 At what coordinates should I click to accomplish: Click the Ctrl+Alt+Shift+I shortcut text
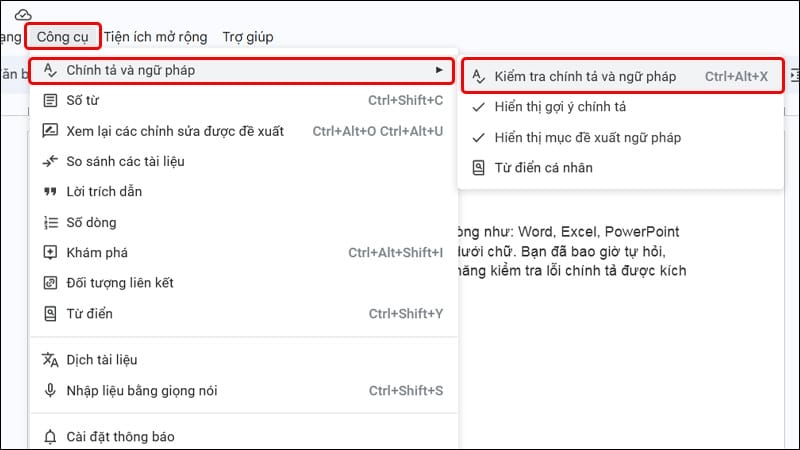[395, 253]
